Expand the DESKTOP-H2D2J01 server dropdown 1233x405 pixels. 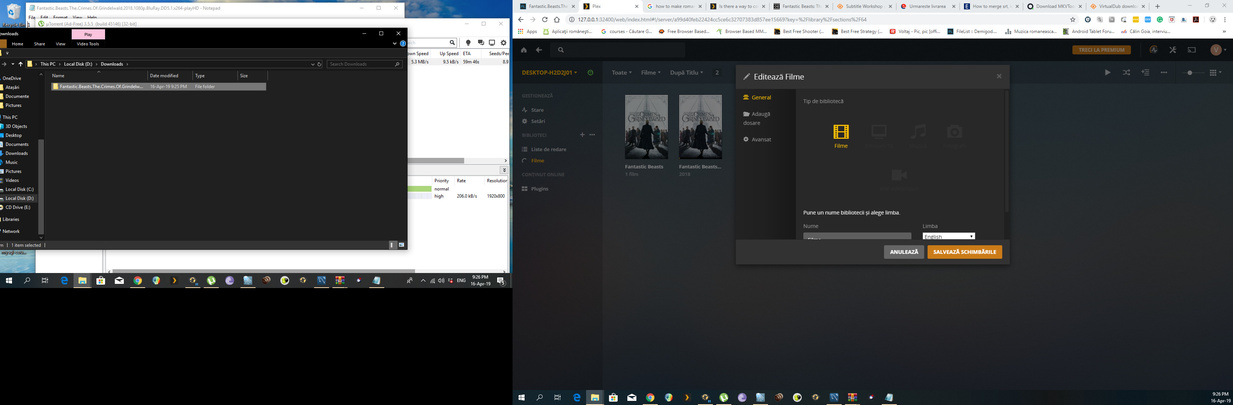(x=551, y=72)
